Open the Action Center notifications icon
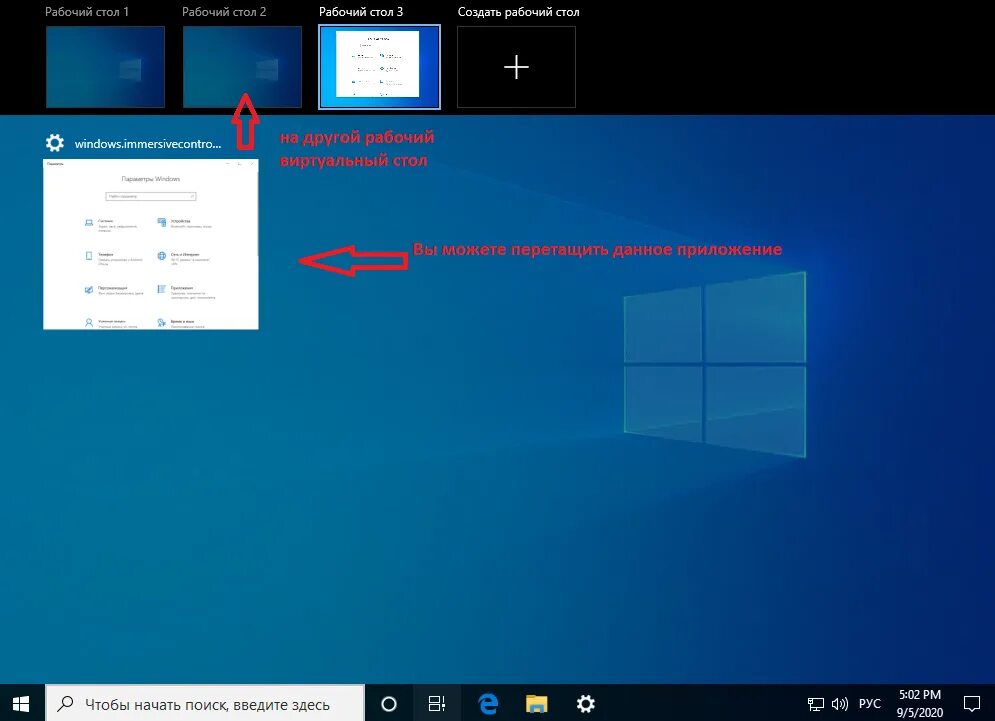 click(x=972, y=704)
